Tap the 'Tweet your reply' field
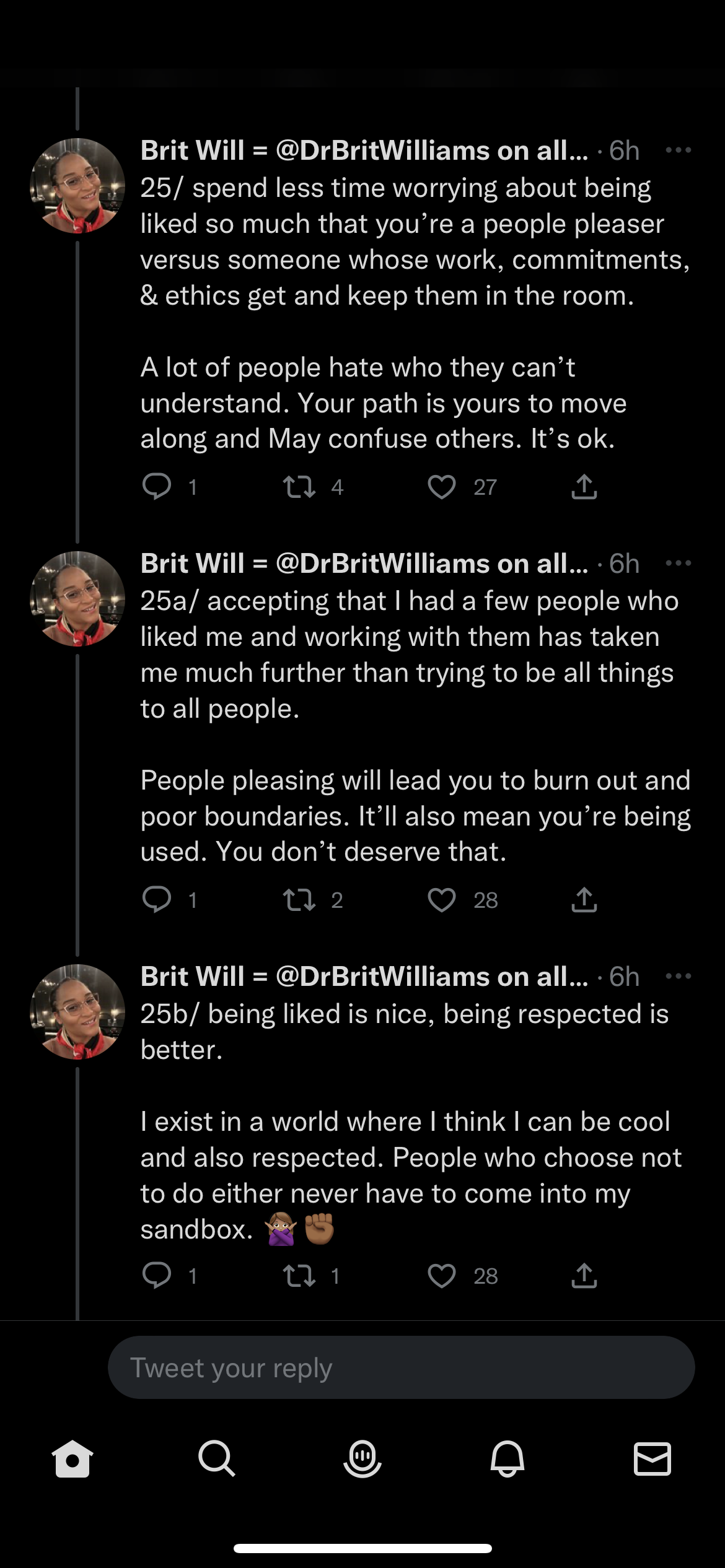Screen dimensions: 725x1568 401,1367
